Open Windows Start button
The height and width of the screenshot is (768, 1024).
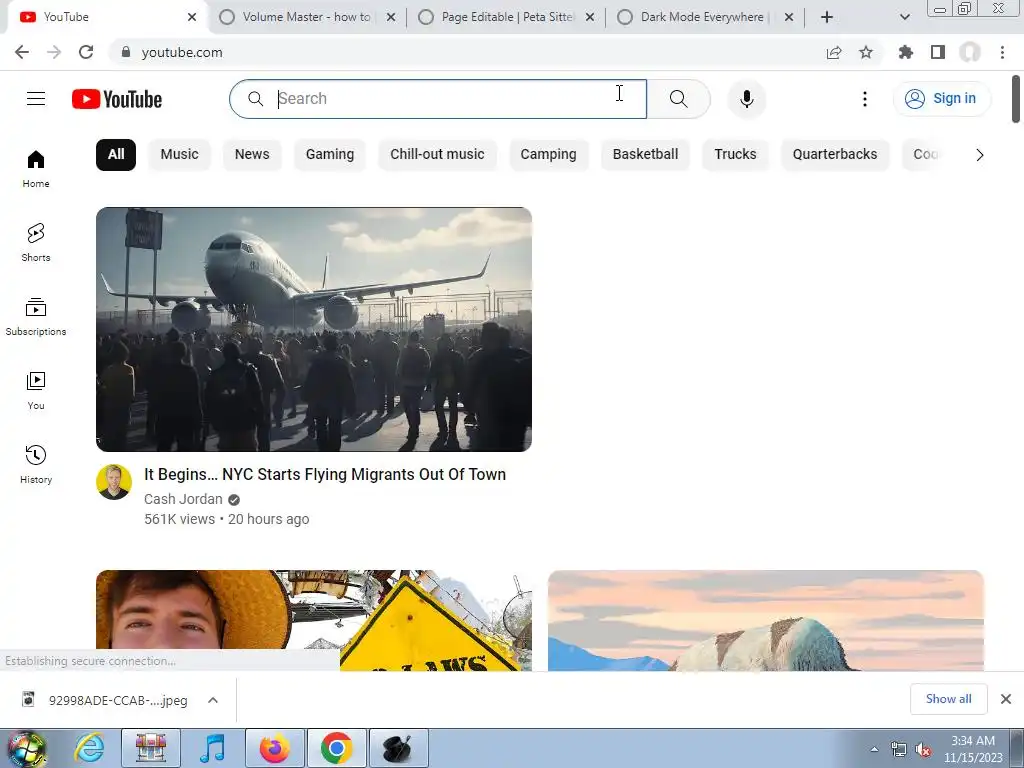(x=27, y=748)
